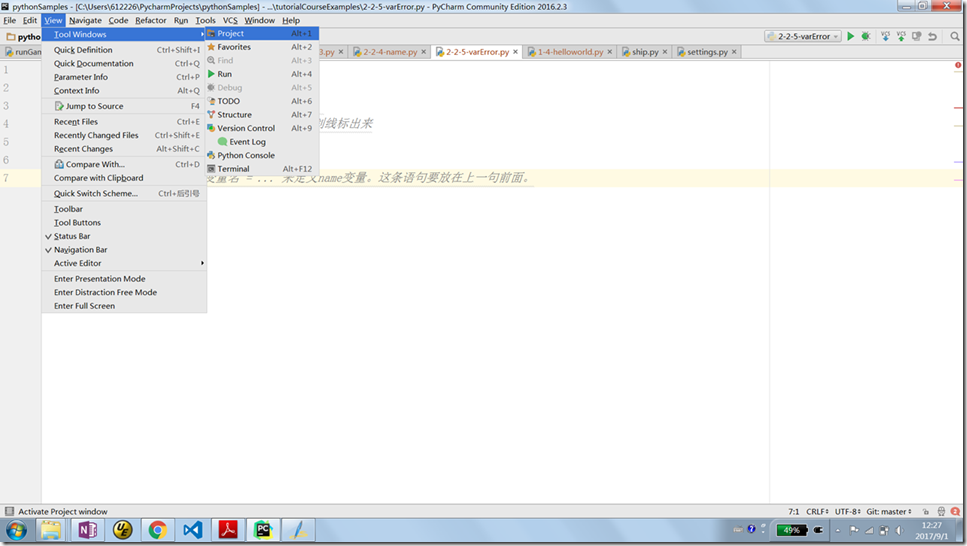Open Windows Start button
Screen dimensions: 967x546
pos(17,530)
